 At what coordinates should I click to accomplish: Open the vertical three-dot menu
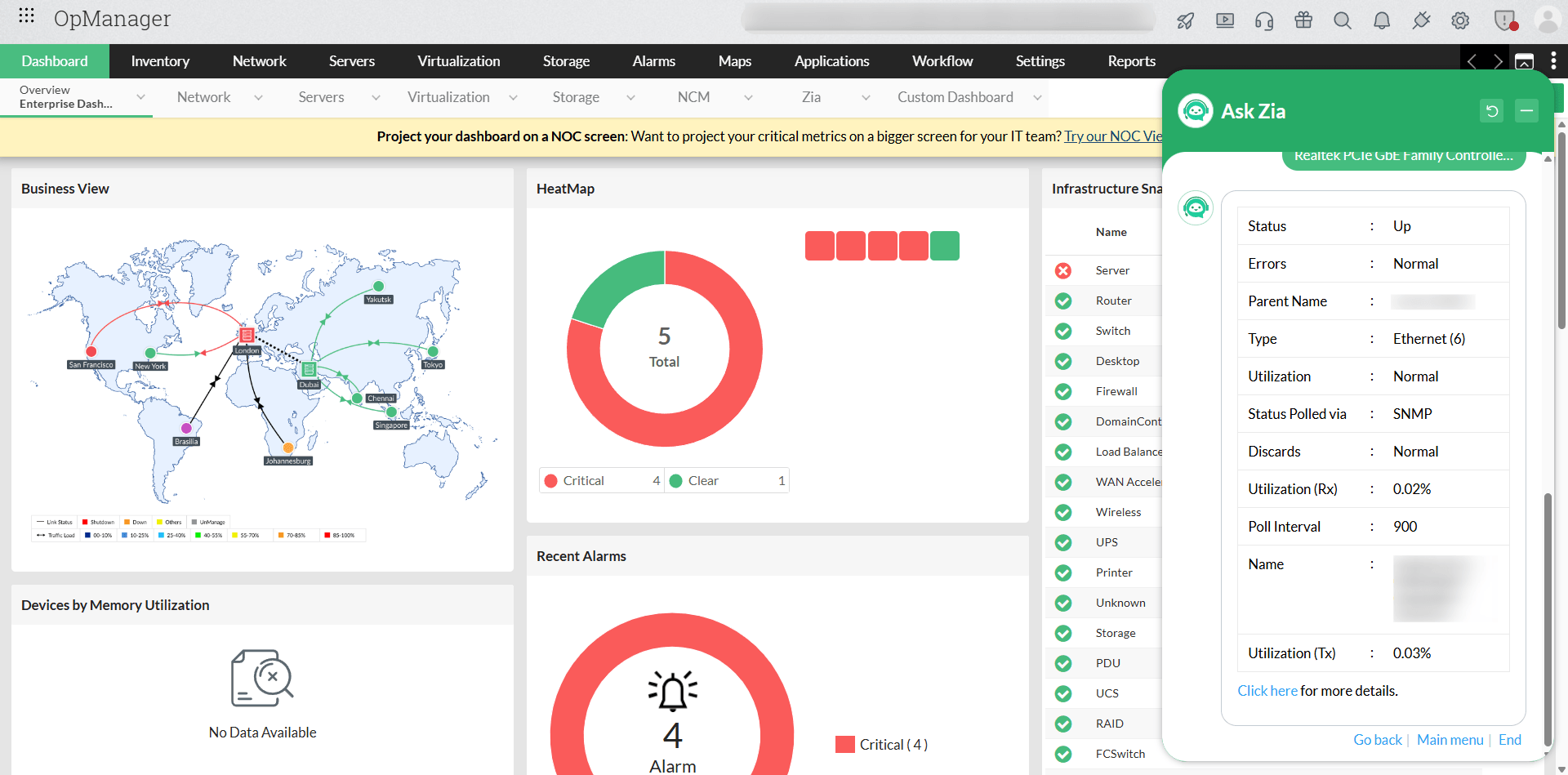tap(1553, 60)
